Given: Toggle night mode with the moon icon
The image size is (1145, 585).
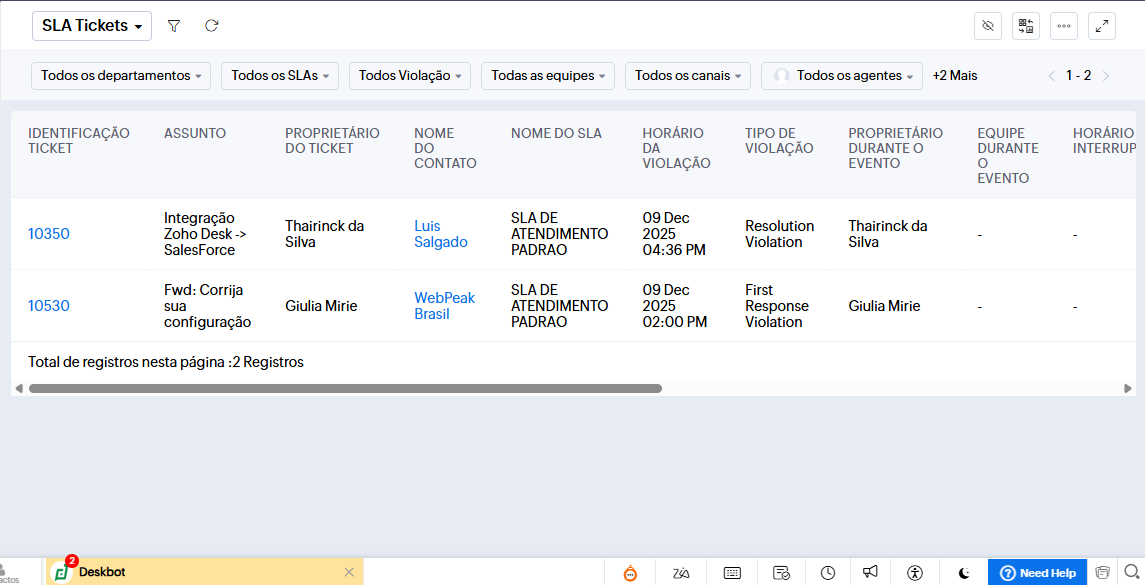Looking at the screenshot, I should click(964, 573).
